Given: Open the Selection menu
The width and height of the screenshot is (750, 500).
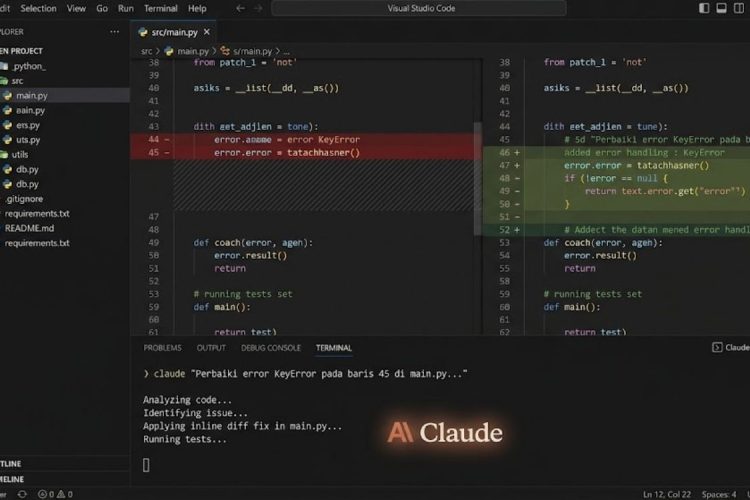Looking at the screenshot, I should click(38, 9).
